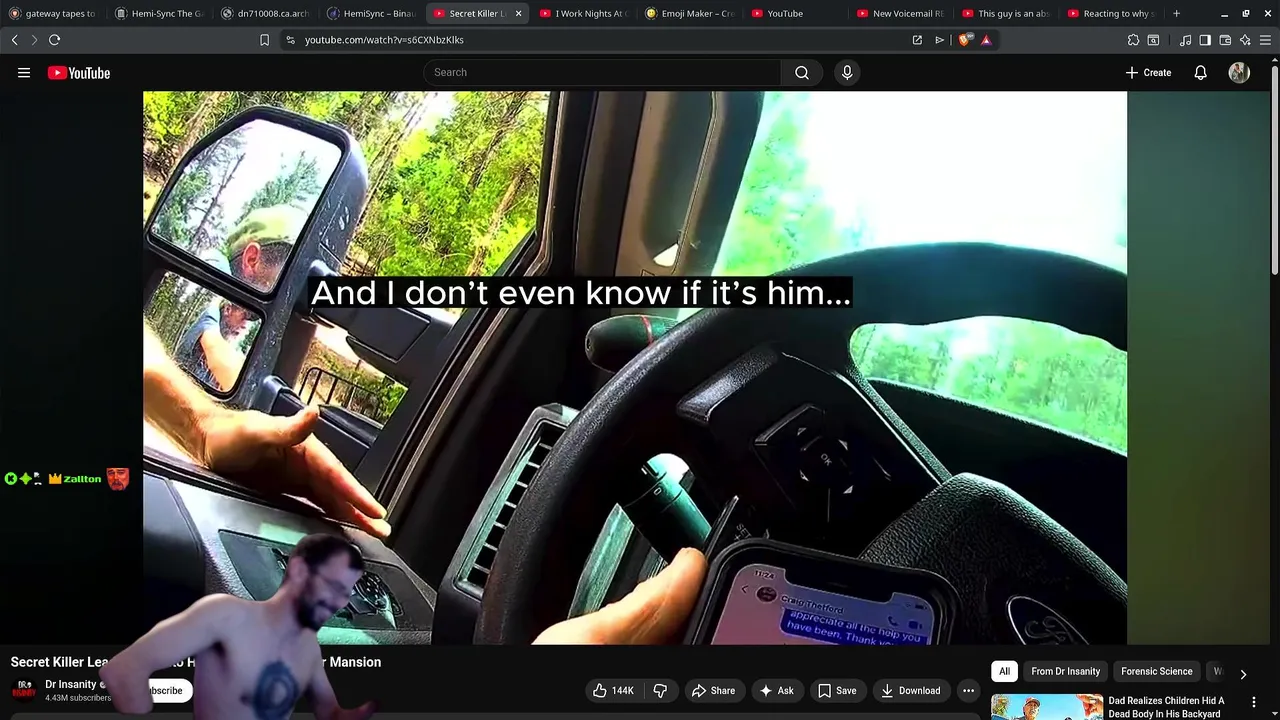1280x720 pixels.
Task: Click the address bar URL
Action: (384, 40)
